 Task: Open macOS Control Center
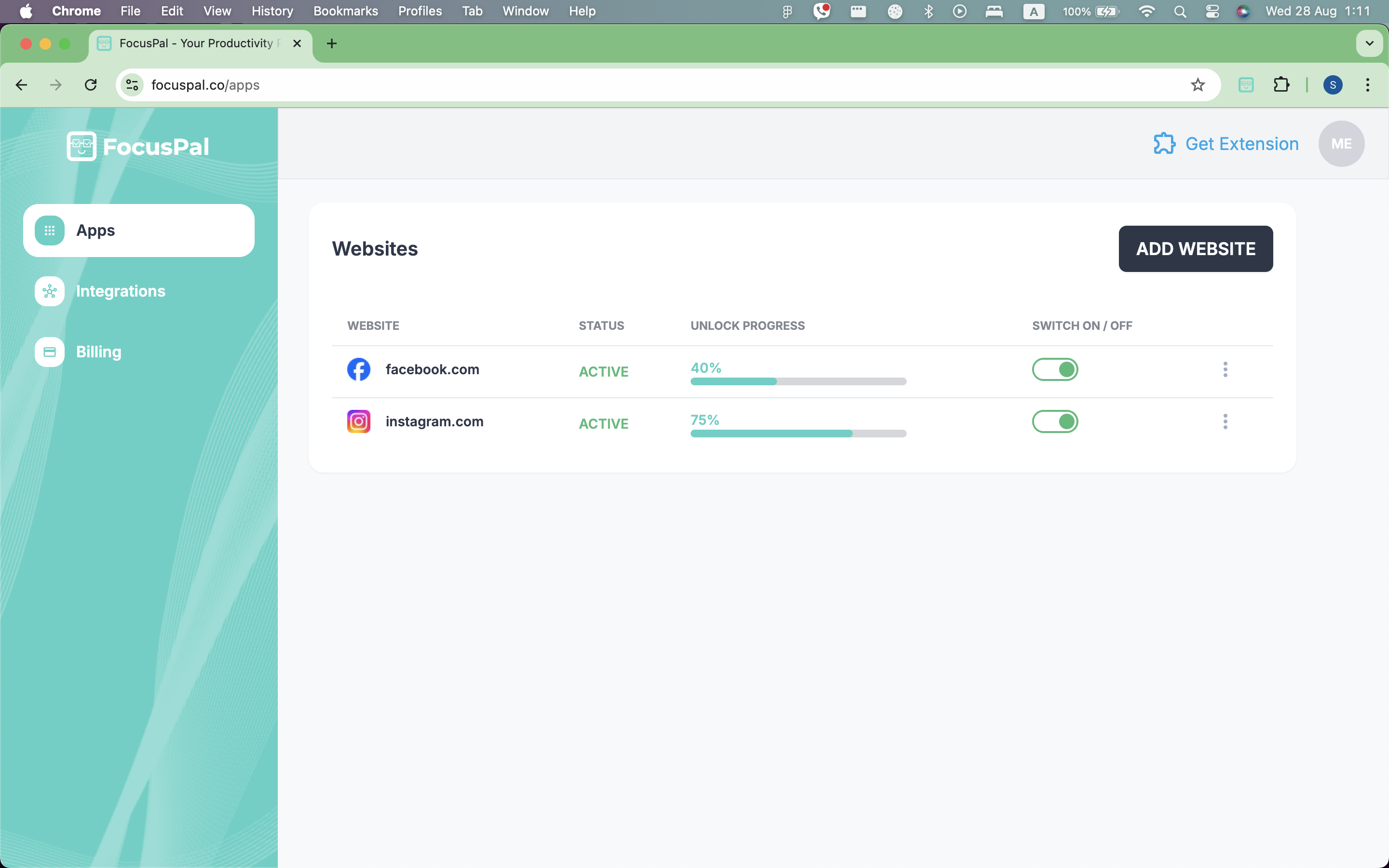[x=1212, y=12]
